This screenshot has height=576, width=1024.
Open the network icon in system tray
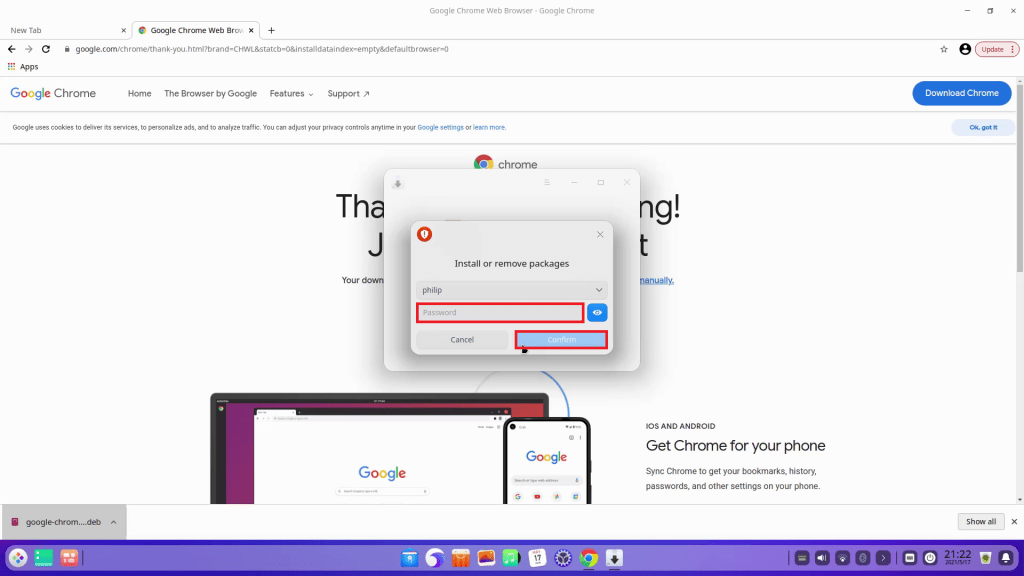coord(842,558)
